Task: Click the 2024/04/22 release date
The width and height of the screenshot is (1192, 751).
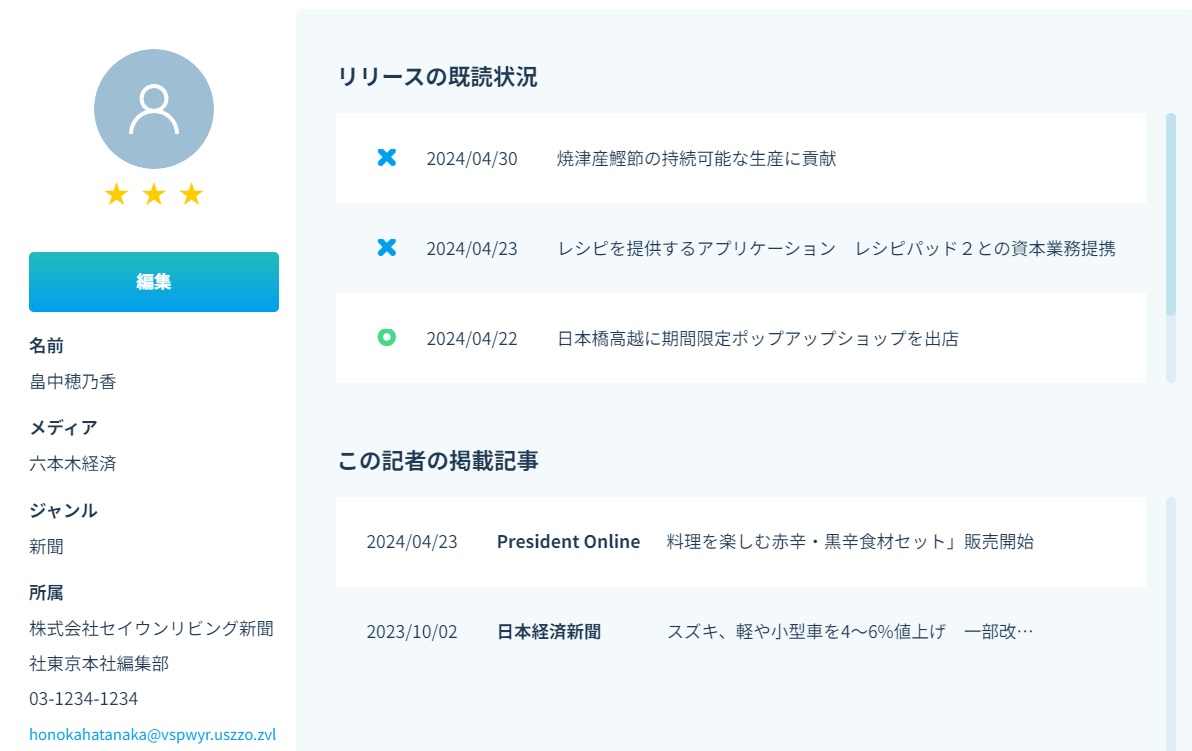Action: (x=472, y=339)
